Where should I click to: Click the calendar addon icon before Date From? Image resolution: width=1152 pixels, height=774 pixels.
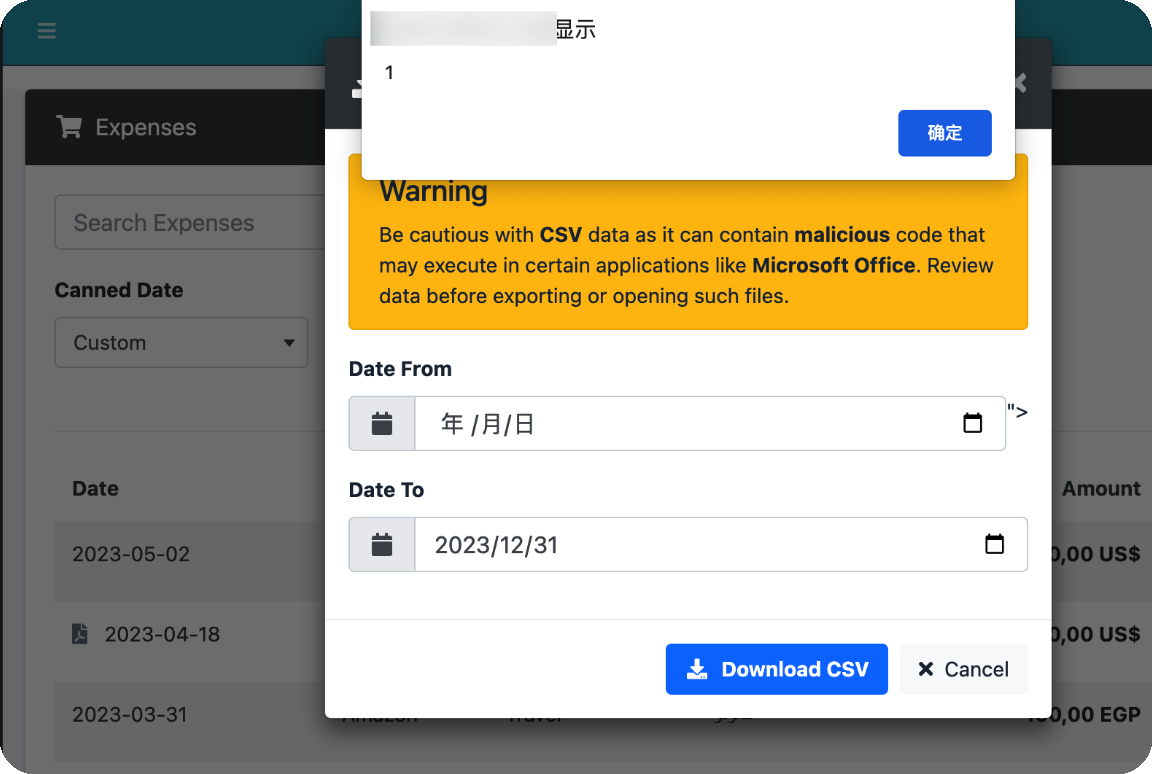tap(382, 424)
